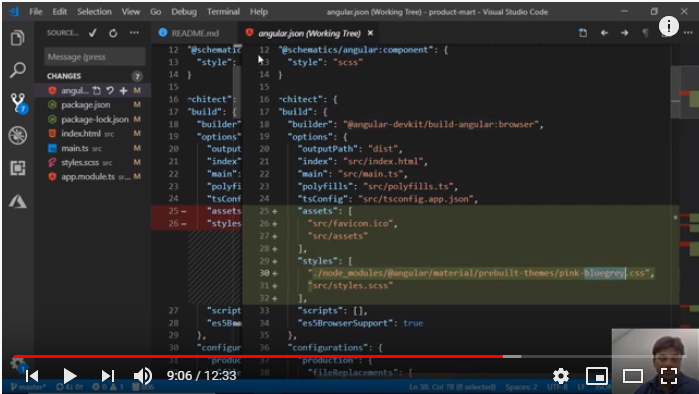Open source control more actions menu
The height and width of the screenshot is (394, 699).
click(134, 33)
